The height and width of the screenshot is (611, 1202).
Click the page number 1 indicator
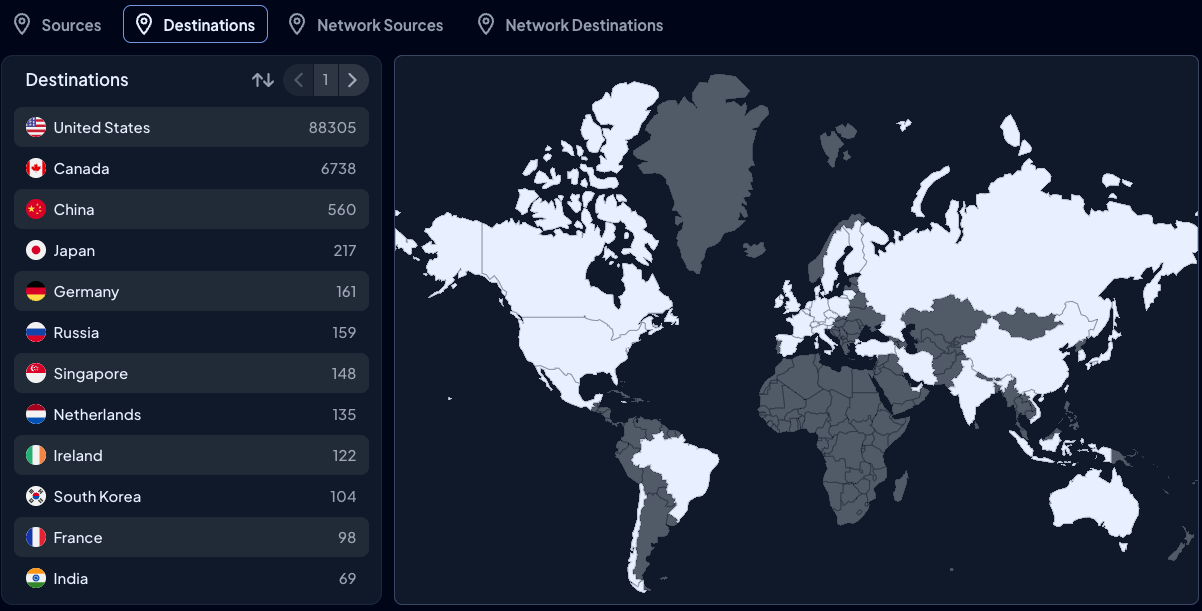325,80
